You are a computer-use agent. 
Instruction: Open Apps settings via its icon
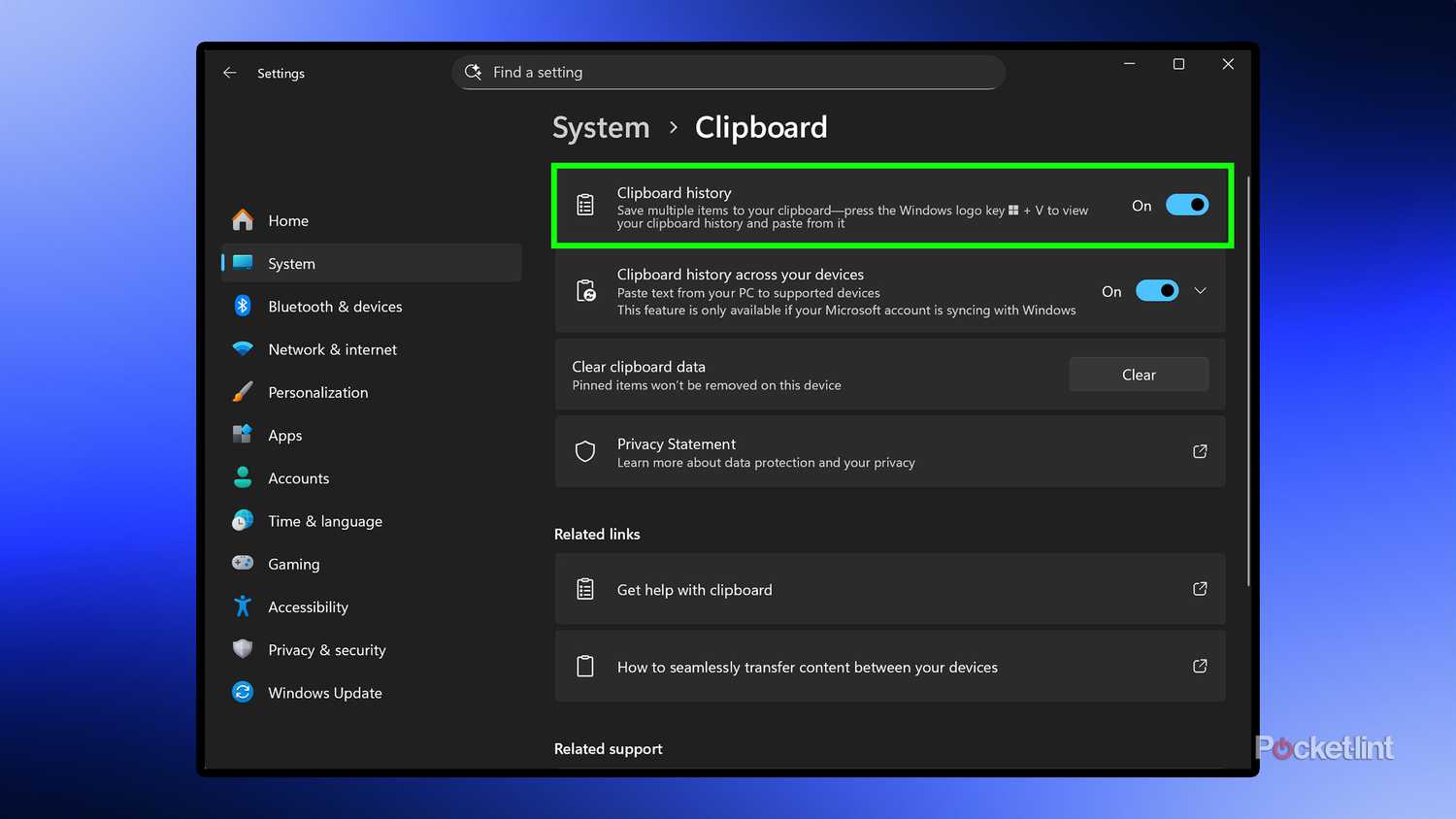(242, 435)
